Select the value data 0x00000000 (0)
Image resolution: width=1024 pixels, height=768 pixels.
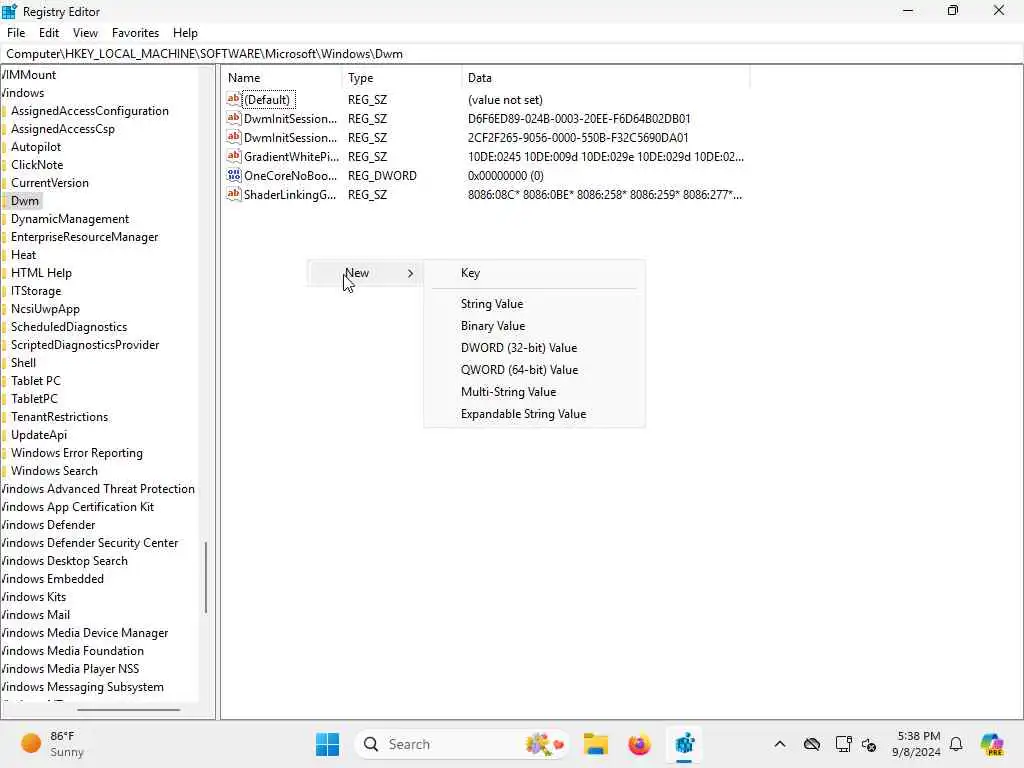click(505, 176)
